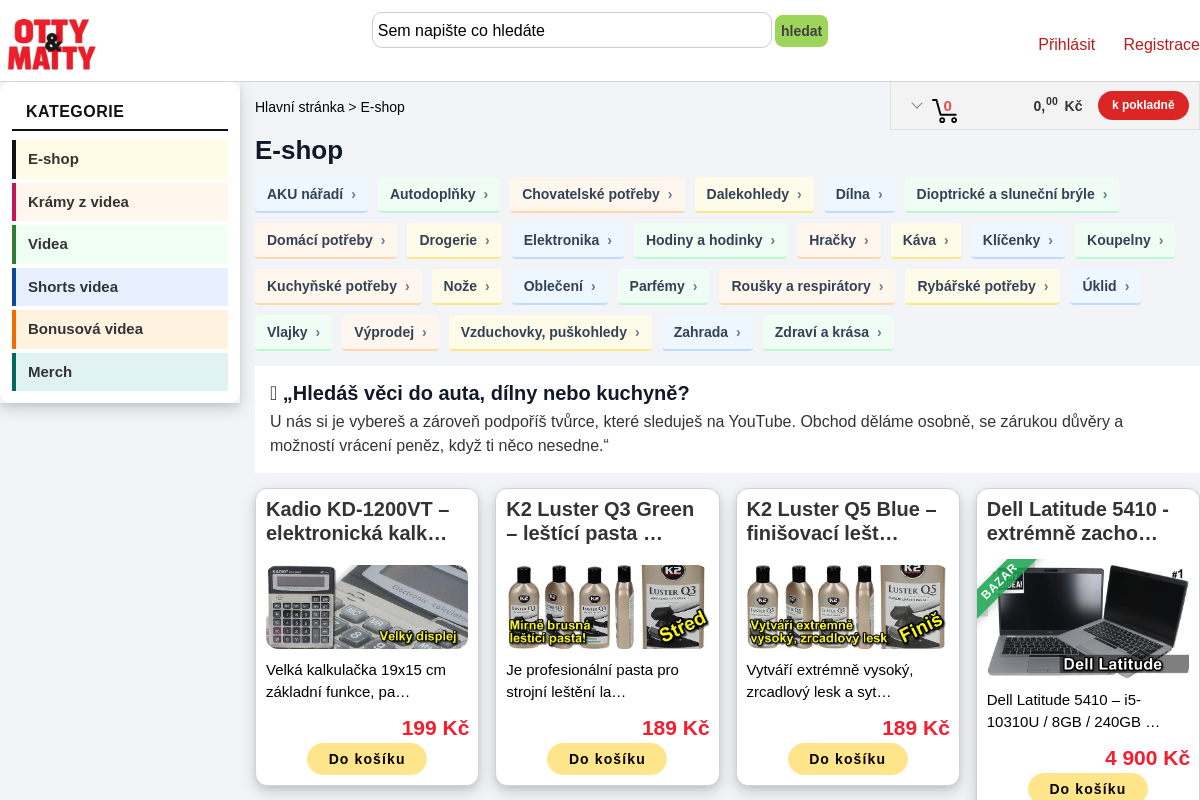Open Videa in the sidebar
1200x800 pixels.
(x=120, y=244)
